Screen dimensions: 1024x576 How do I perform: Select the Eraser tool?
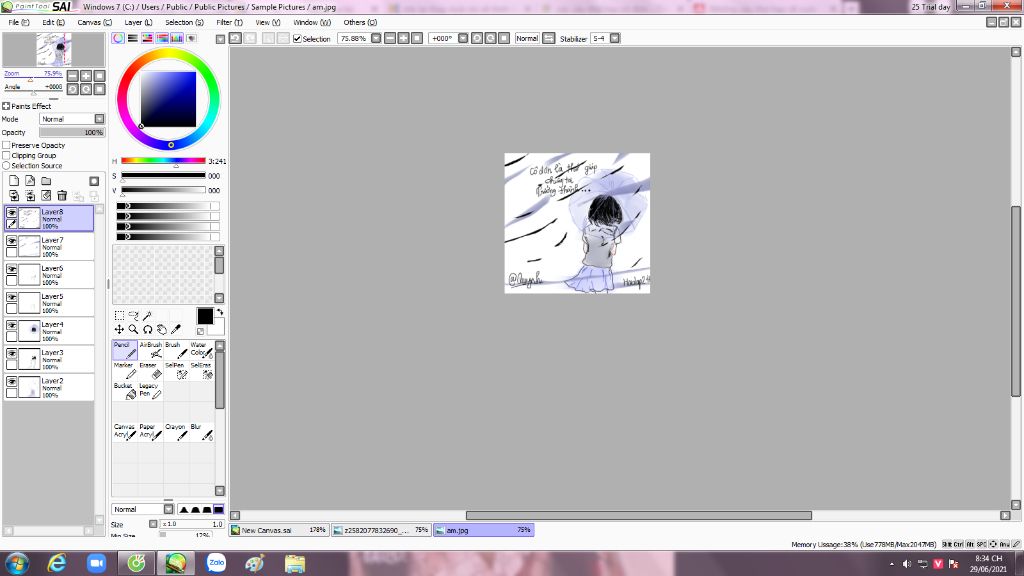[150, 370]
